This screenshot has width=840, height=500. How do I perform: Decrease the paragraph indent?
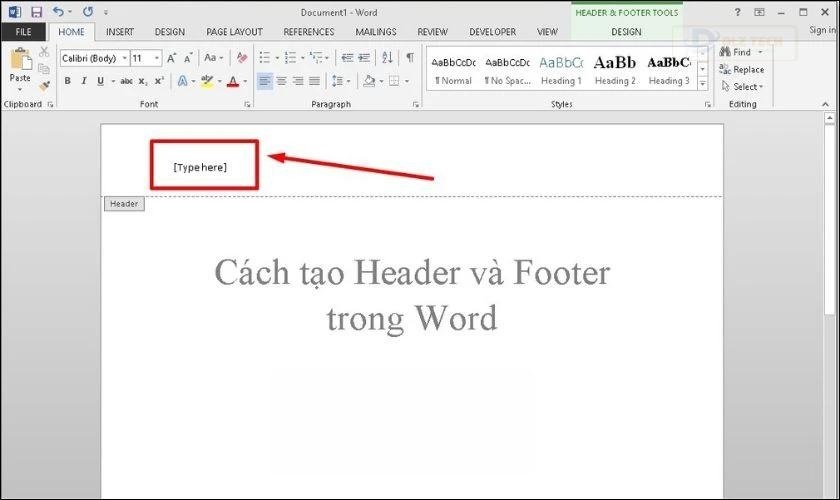pos(347,57)
